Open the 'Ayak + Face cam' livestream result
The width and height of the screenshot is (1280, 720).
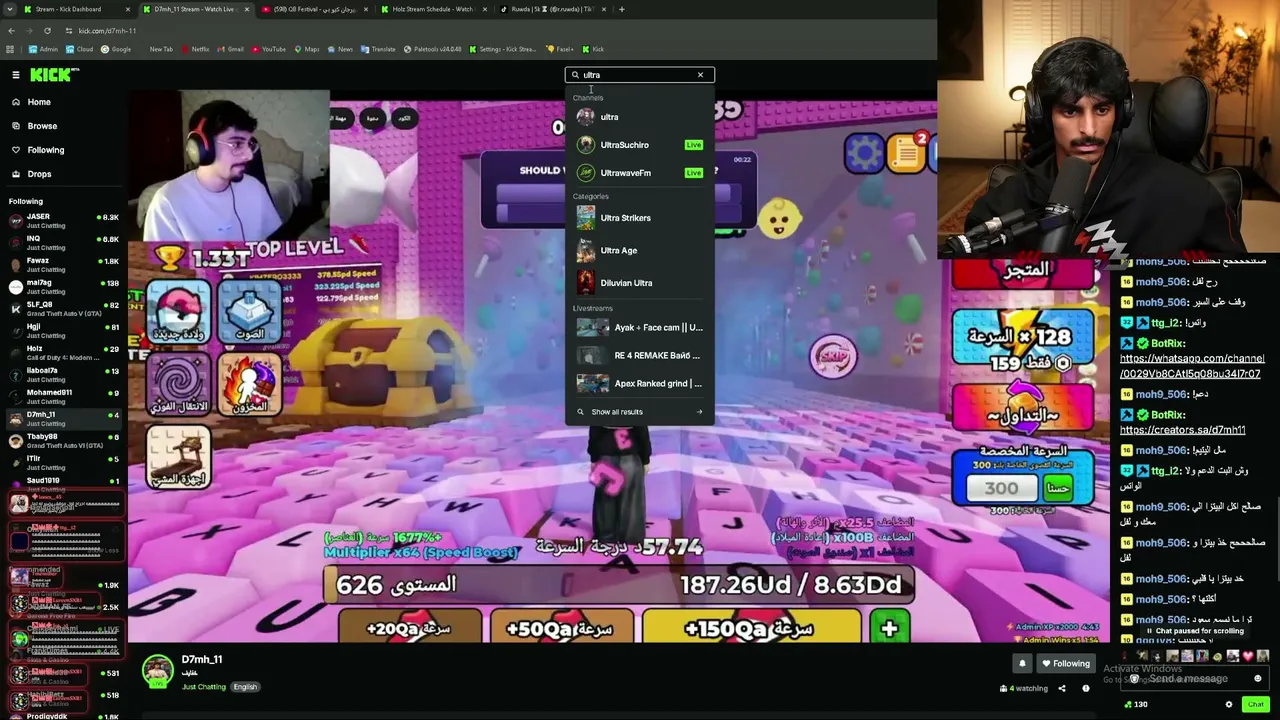tap(640, 327)
